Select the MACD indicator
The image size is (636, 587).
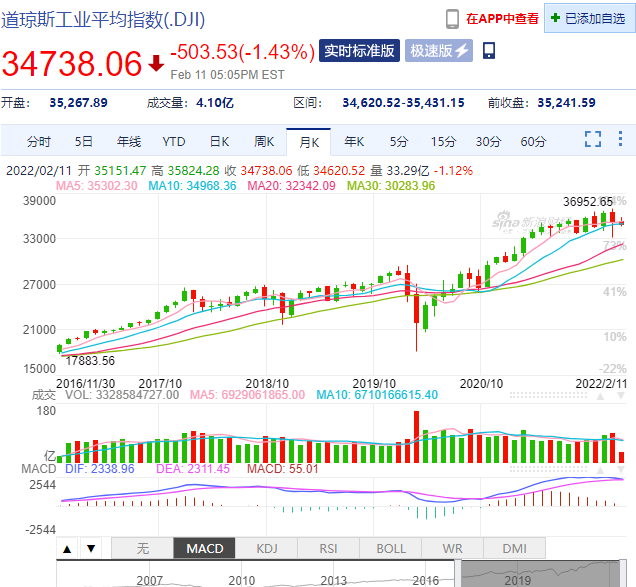click(x=204, y=549)
